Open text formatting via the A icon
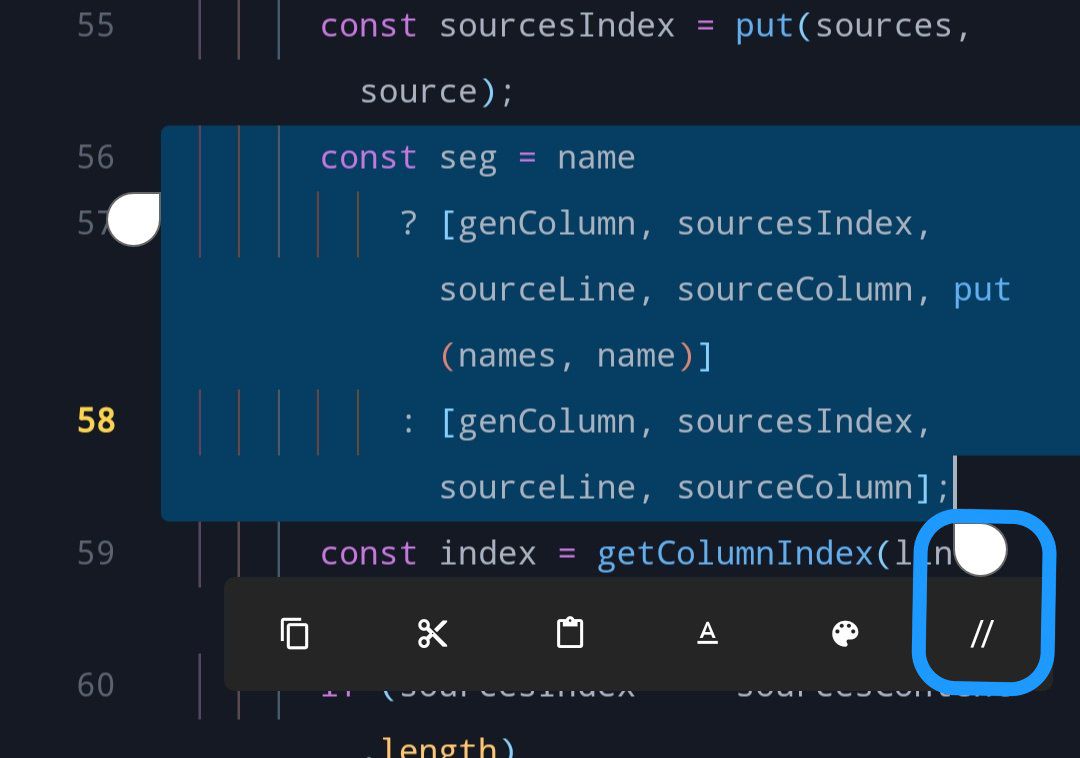The width and height of the screenshot is (1080, 758). click(x=707, y=633)
